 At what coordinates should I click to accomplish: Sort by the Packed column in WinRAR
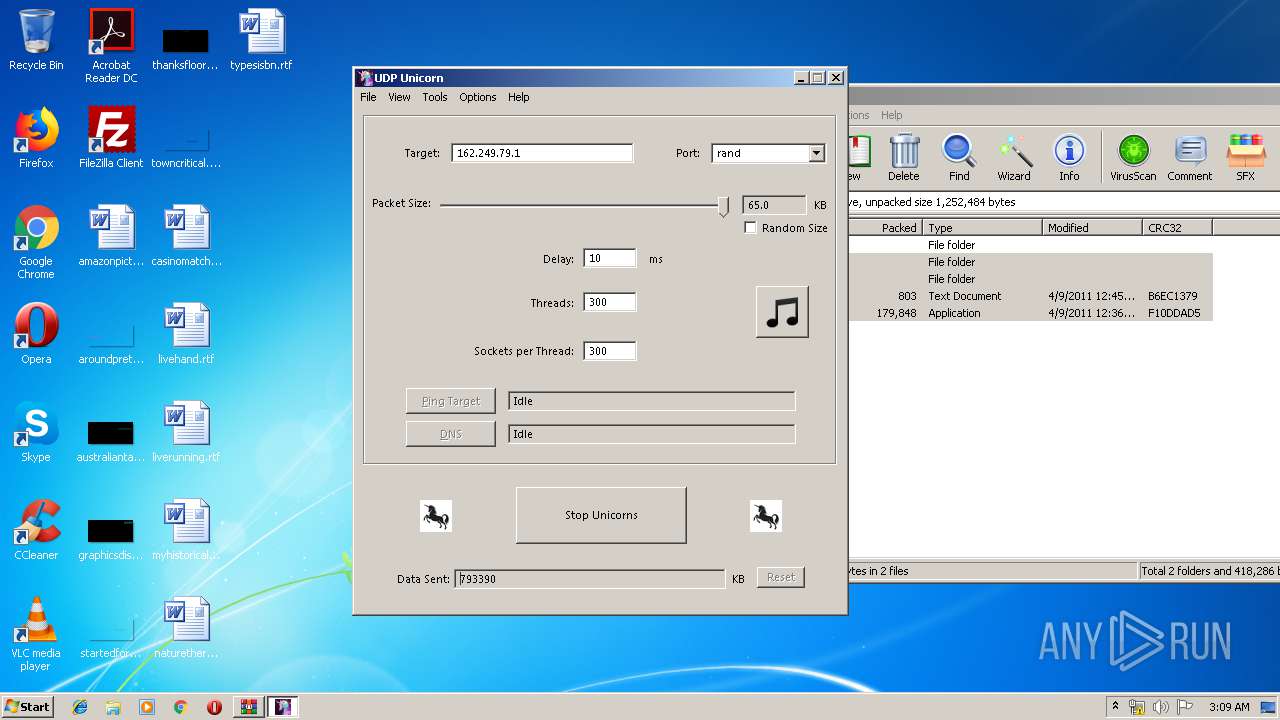(885, 228)
